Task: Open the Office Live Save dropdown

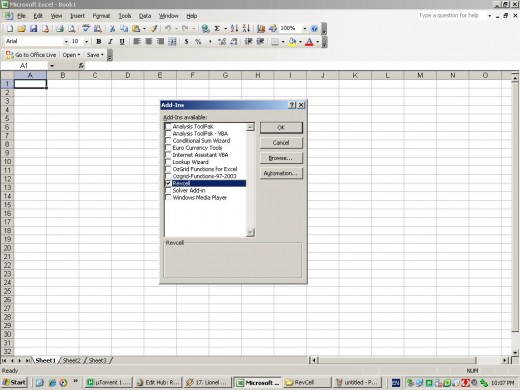Action: [95, 55]
